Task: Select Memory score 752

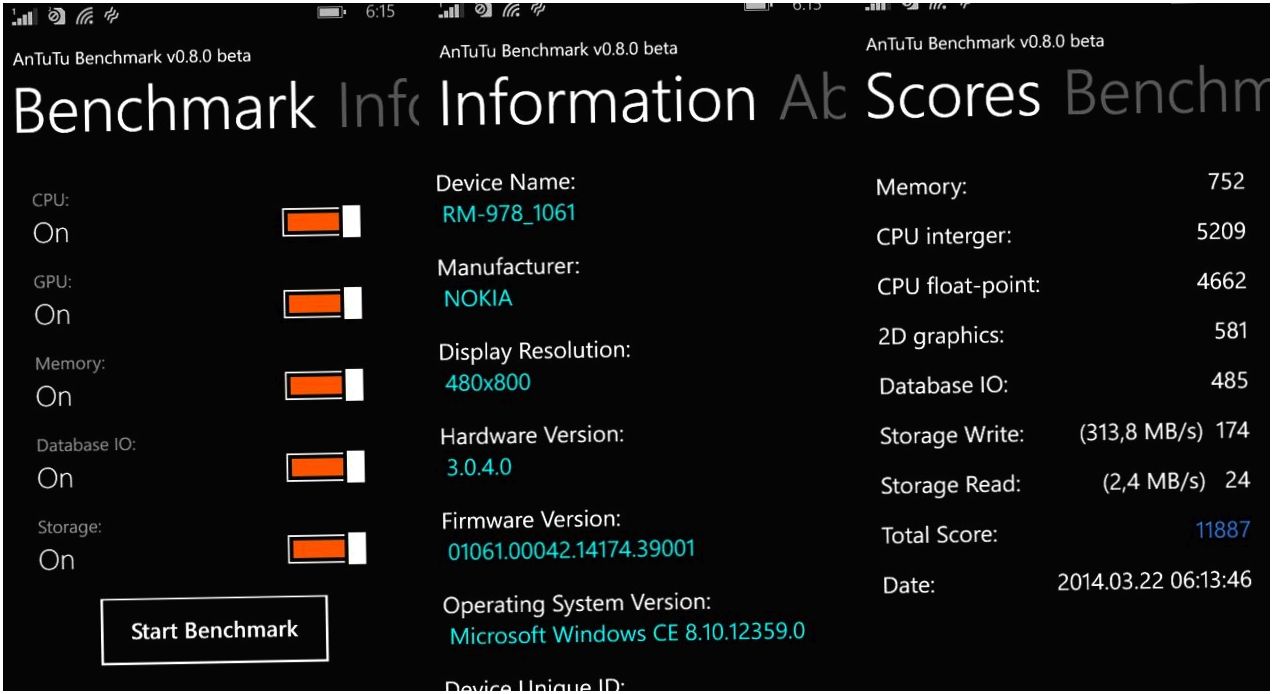Action: 1226,181
